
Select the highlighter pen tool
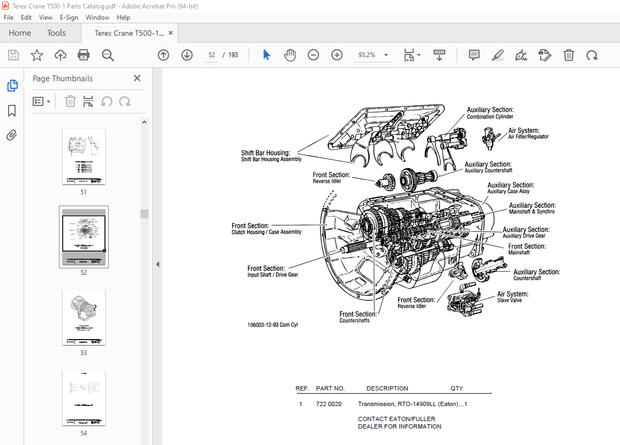coord(498,55)
